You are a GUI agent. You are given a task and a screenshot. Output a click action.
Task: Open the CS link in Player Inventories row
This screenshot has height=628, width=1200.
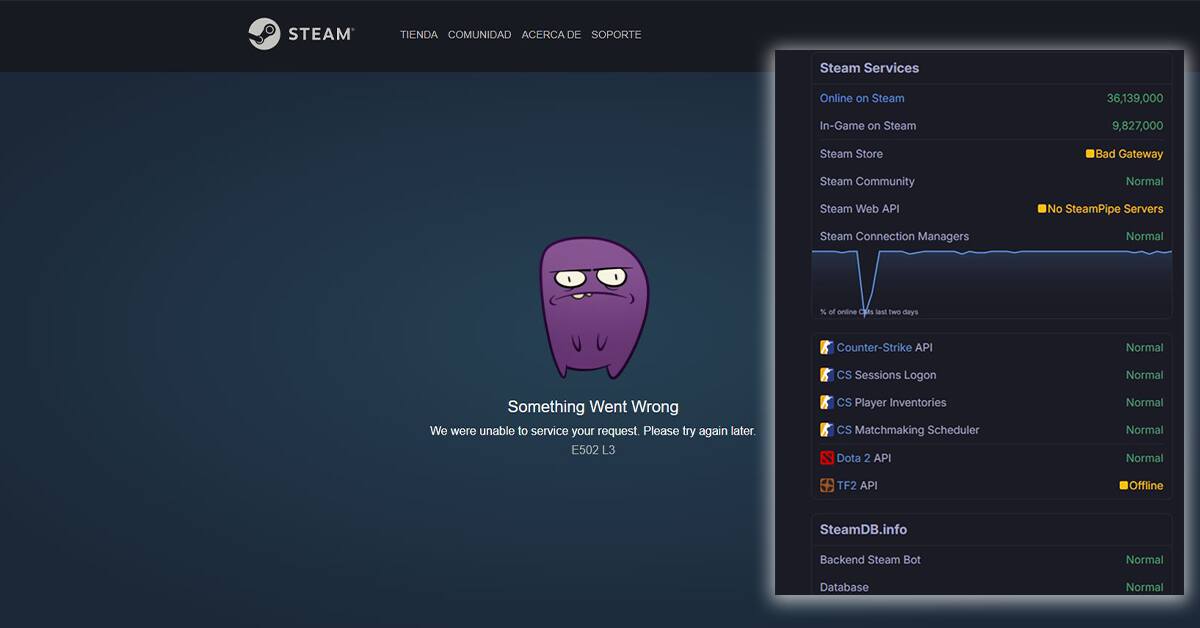pos(844,403)
